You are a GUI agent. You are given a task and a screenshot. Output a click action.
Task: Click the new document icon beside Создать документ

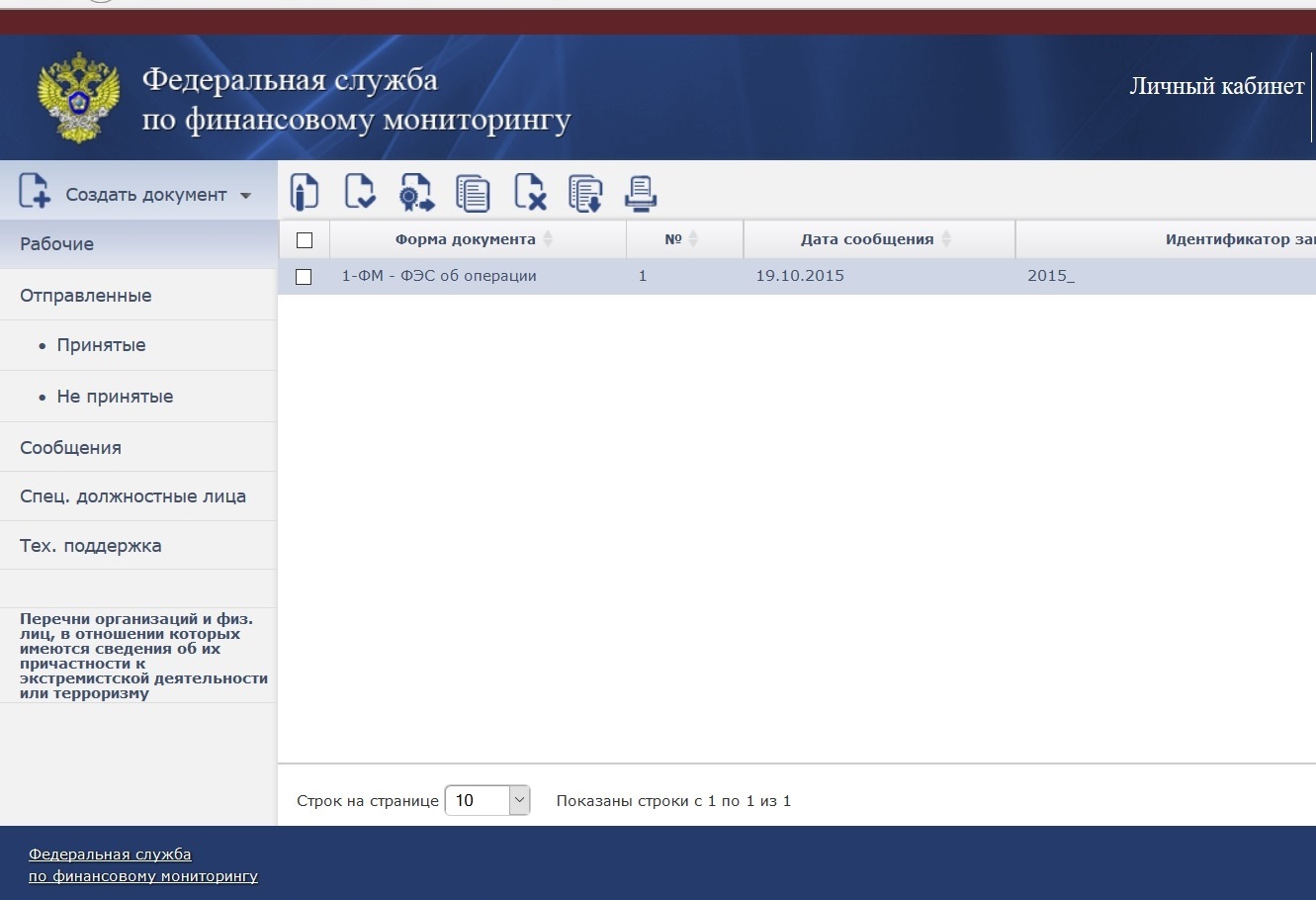pyautogui.click(x=35, y=191)
